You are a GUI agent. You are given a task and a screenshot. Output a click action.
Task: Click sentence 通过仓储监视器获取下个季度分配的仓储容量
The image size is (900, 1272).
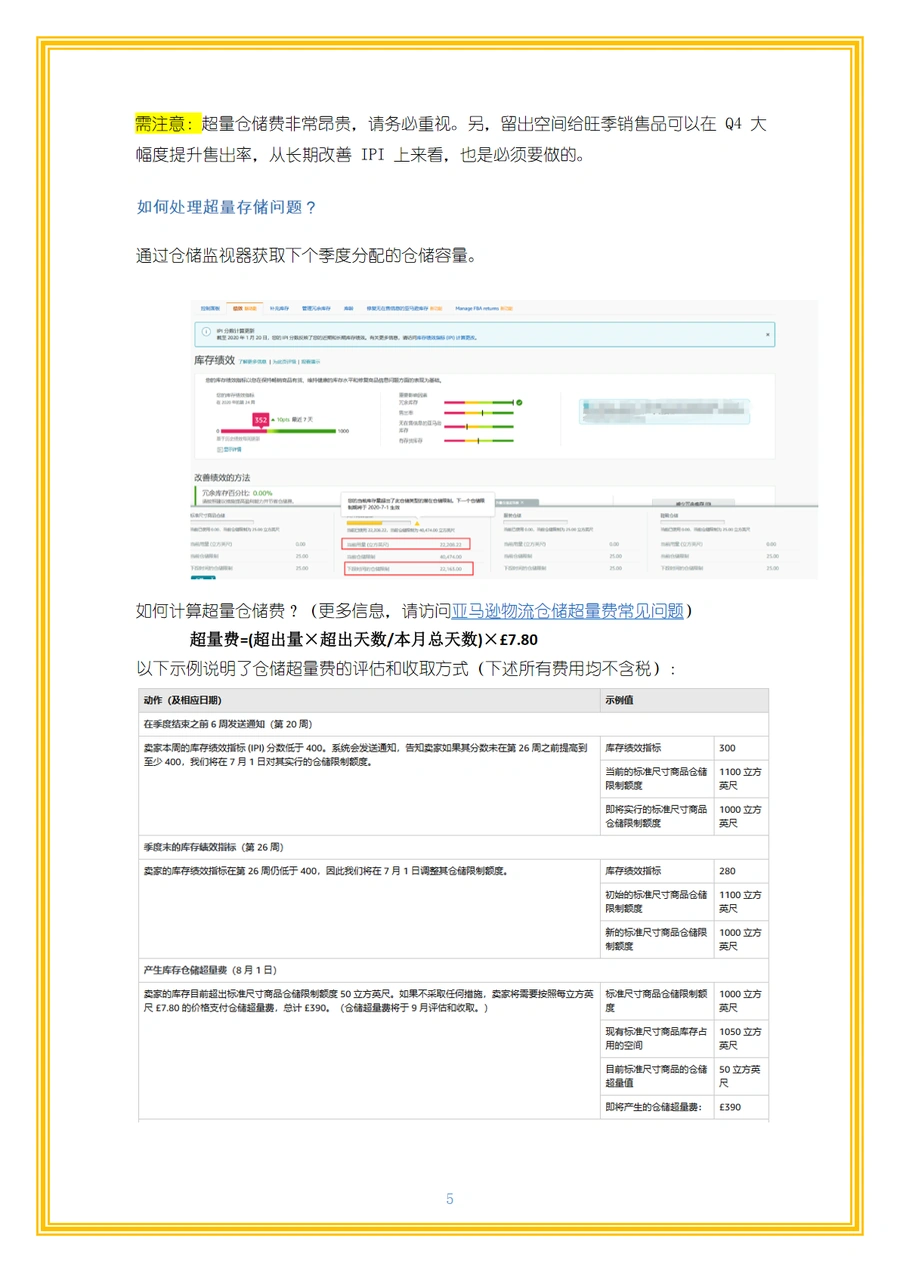[x=305, y=255]
